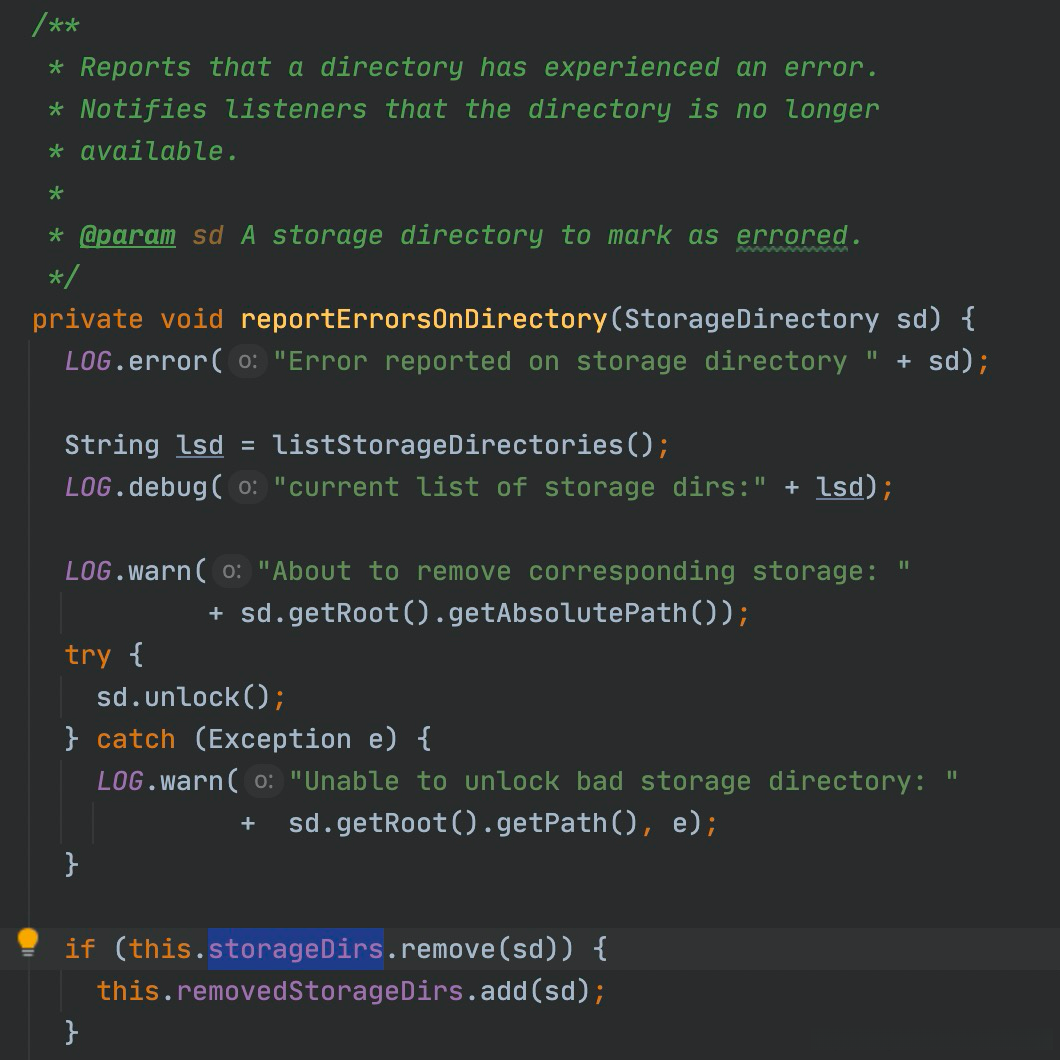Click the listStorageDirectories() method call

(463, 445)
